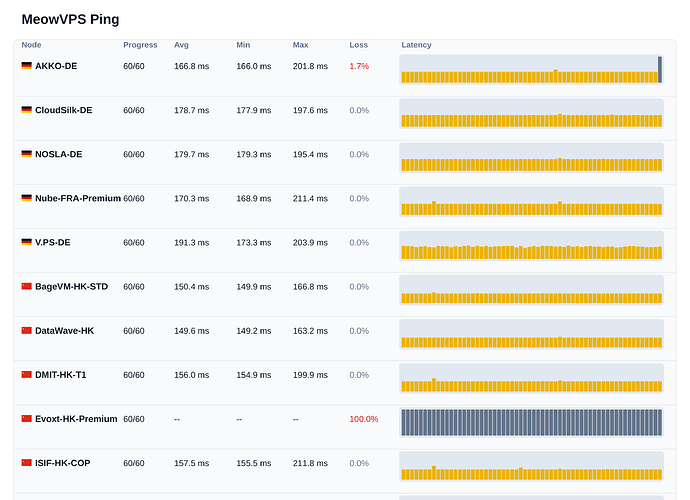The image size is (690, 500).
Task: Click the German flag beside AKKO-DE
Action: [26, 66]
